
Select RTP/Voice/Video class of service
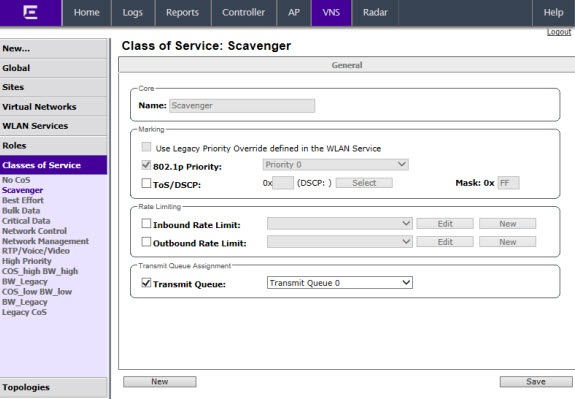tap(36, 251)
